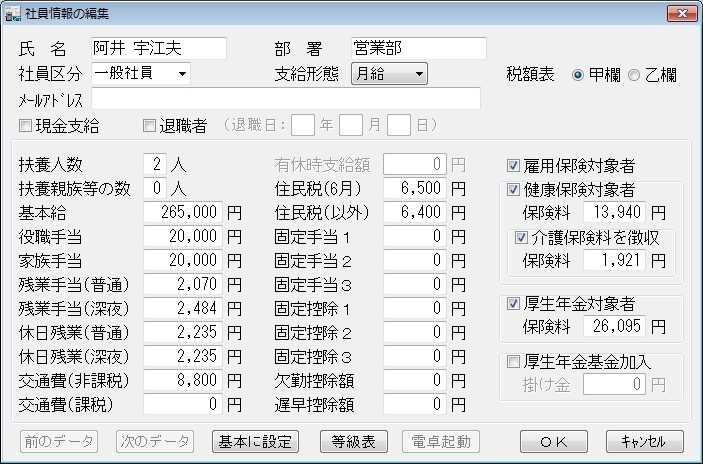Click the 遅早控除額 amount field

coord(415,404)
